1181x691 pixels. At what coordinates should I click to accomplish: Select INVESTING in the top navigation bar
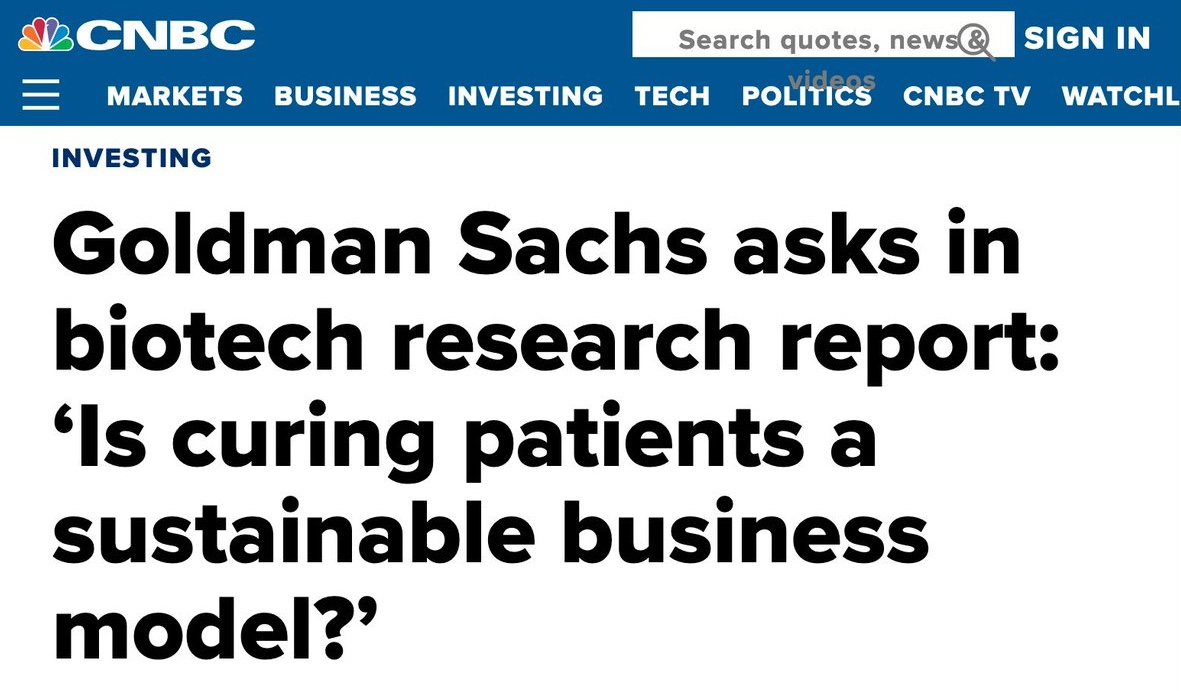525,96
